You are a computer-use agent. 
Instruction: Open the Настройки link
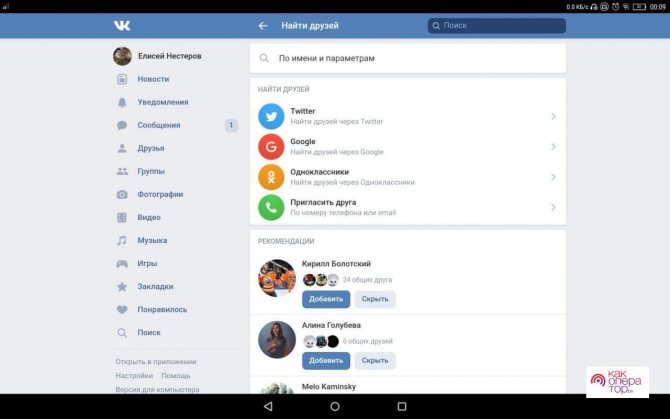(134, 376)
